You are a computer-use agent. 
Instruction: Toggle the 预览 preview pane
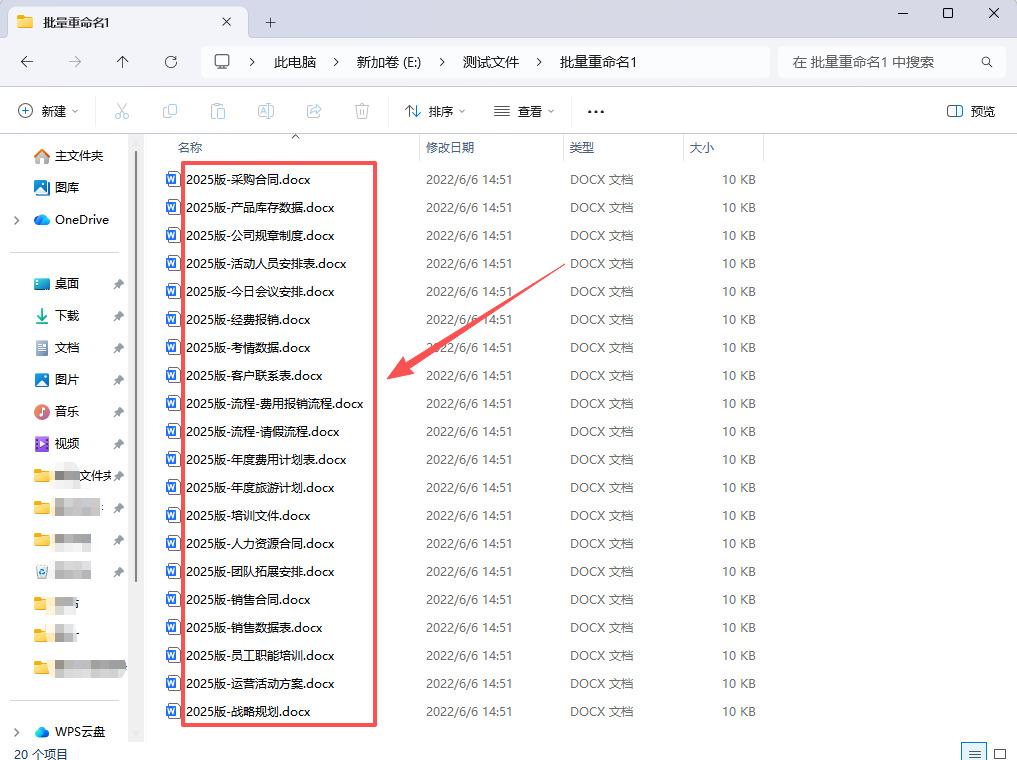[970, 112]
